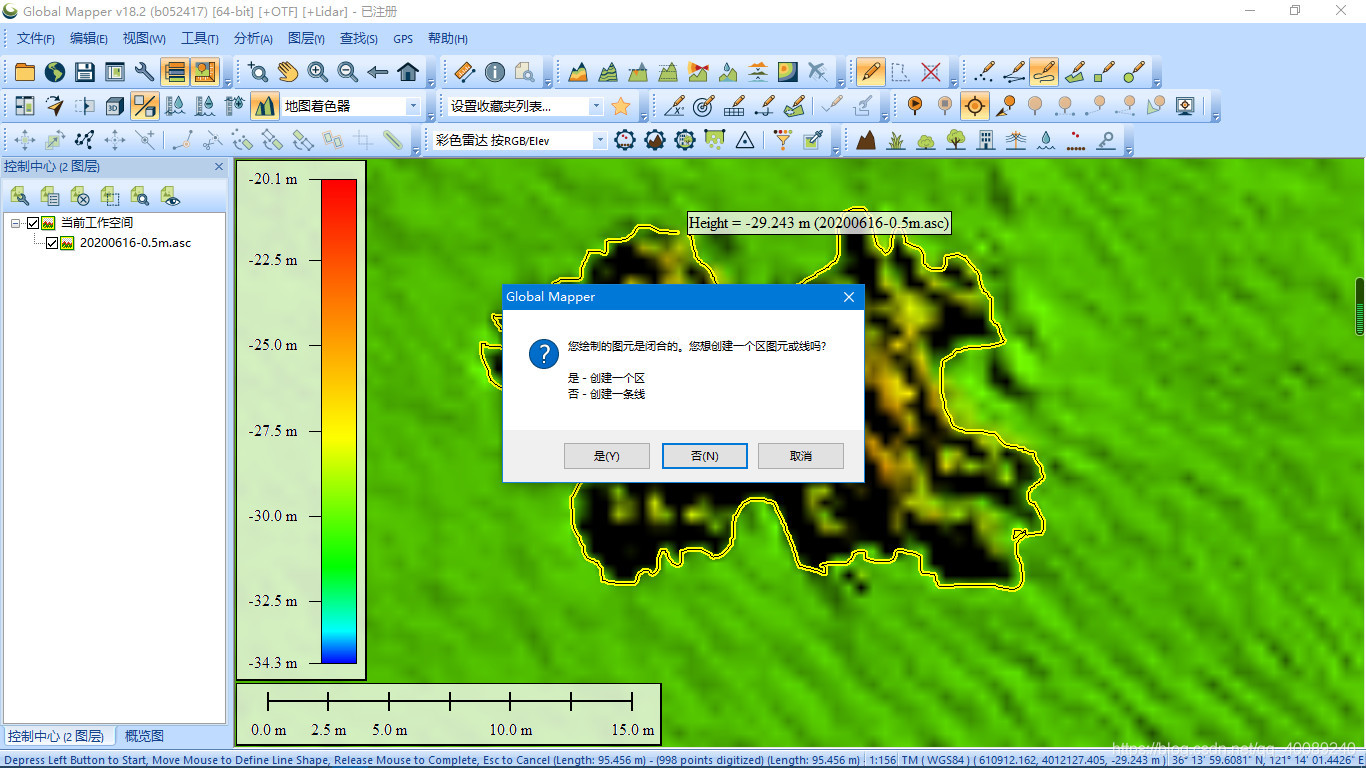The height and width of the screenshot is (768, 1366).
Task: Click the remove layer icon in Control Center
Action: click(x=80, y=196)
